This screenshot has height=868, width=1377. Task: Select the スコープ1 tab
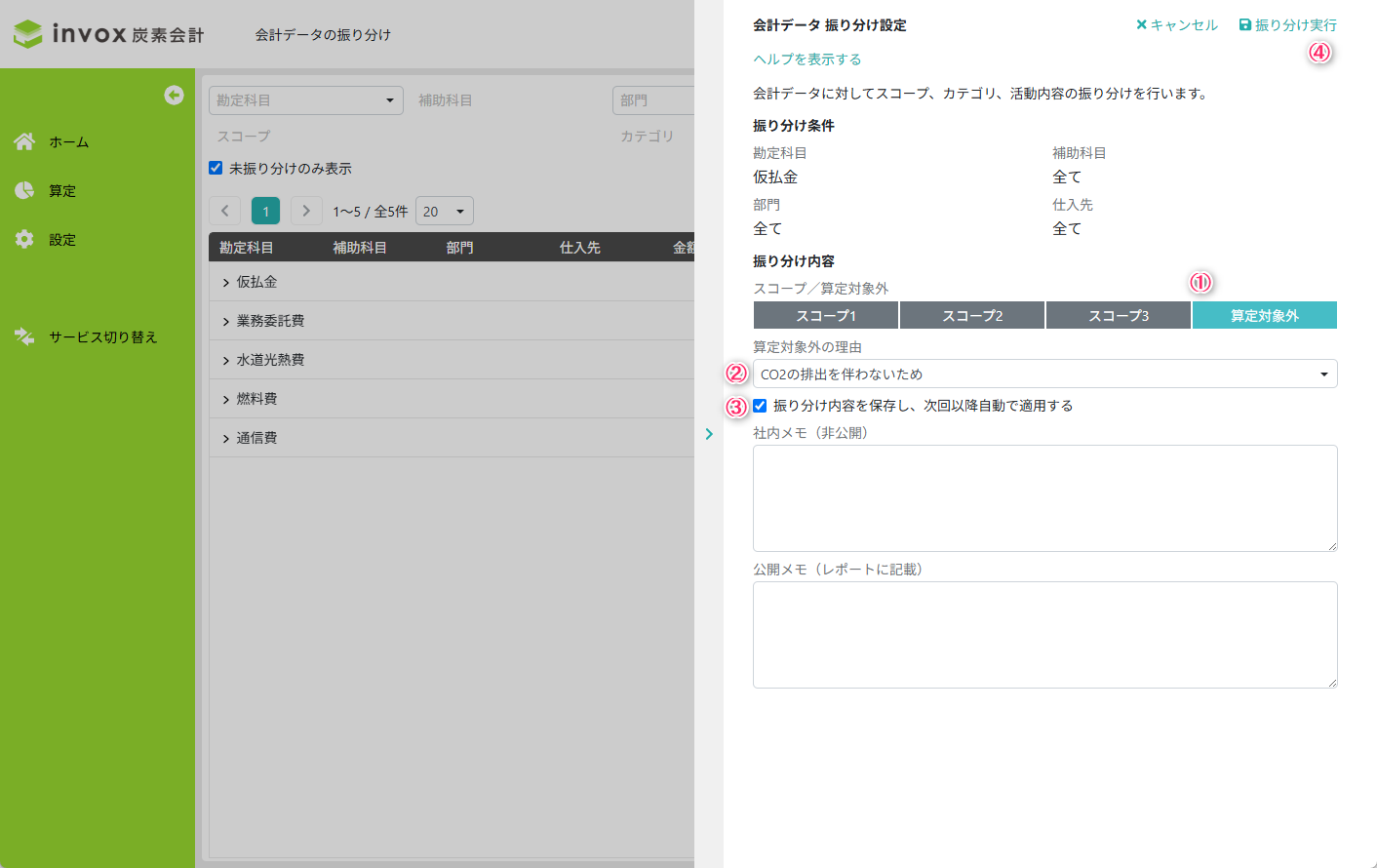[826, 315]
